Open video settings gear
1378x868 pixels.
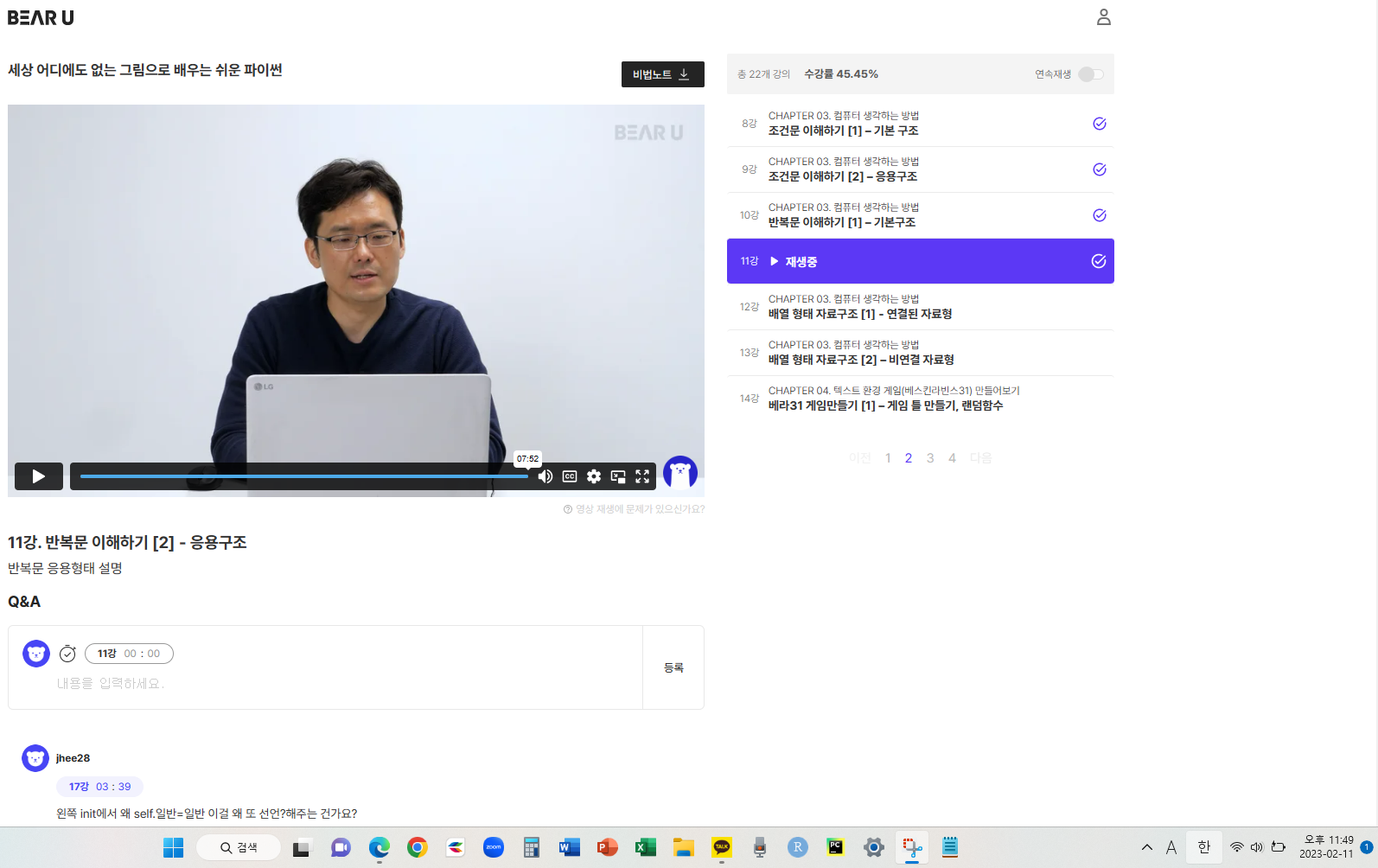click(594, 476)
